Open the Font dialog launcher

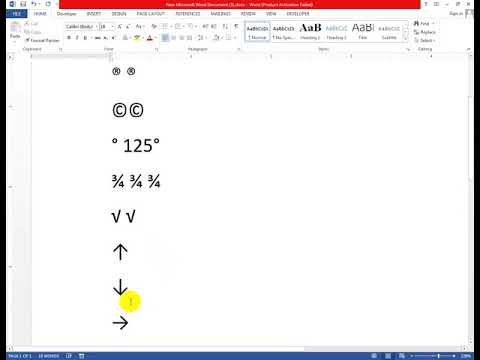[x=156, y=49]
